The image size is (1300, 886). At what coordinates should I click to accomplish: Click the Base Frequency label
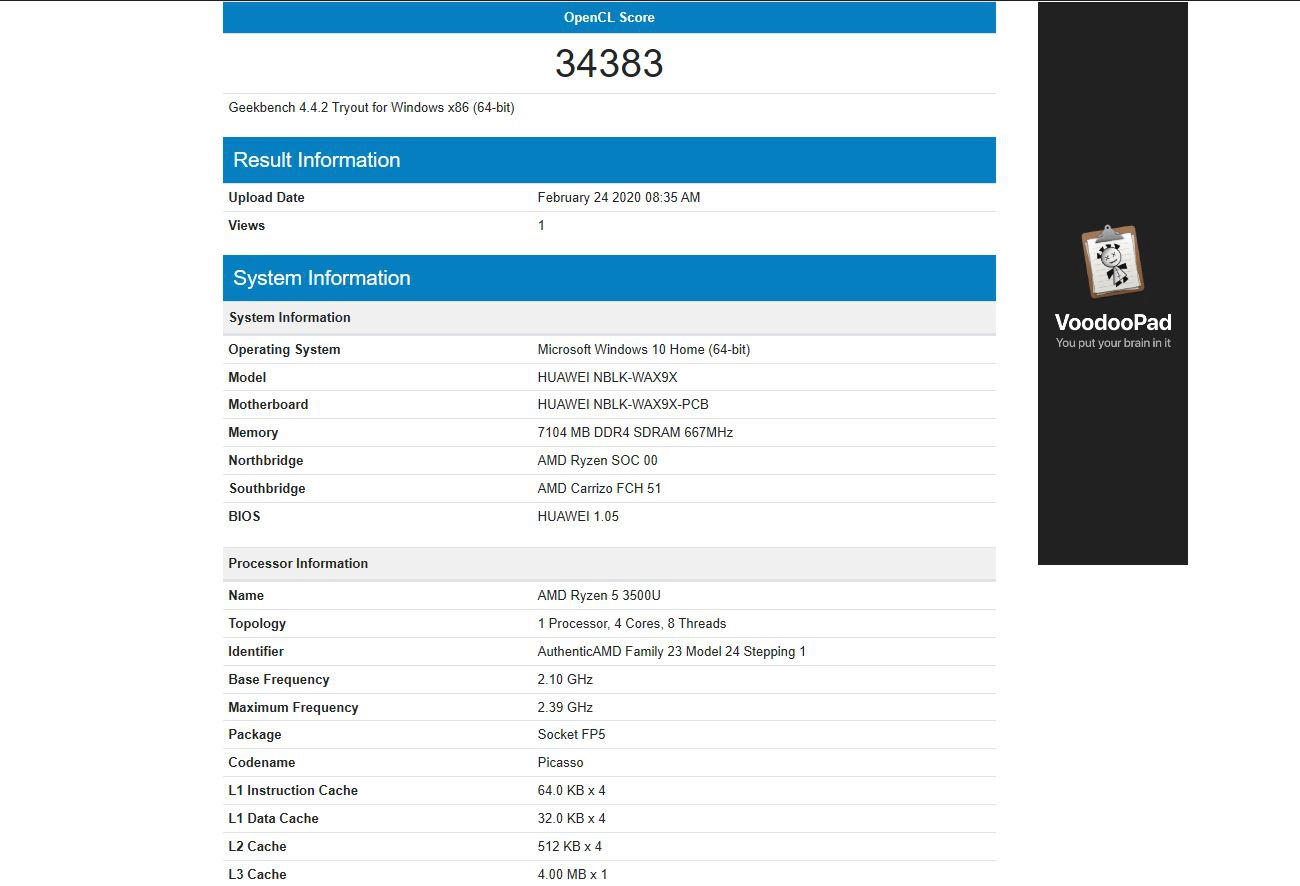(x=279, y=679)
